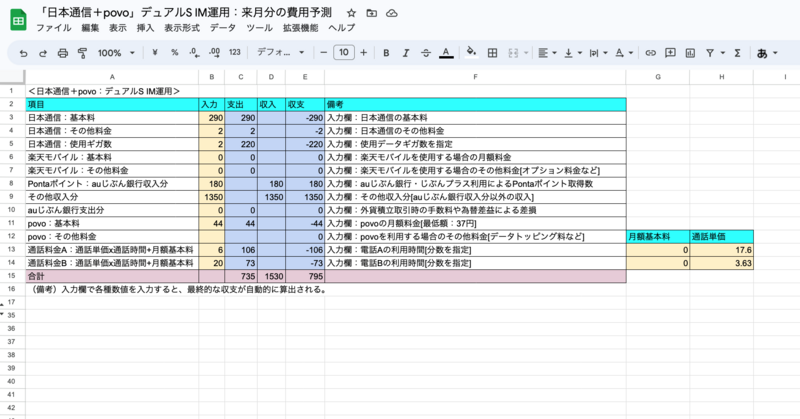This screenshot has height=419, width=800.
Task: Click the Undo arrow icon
Action: [23, 53]
